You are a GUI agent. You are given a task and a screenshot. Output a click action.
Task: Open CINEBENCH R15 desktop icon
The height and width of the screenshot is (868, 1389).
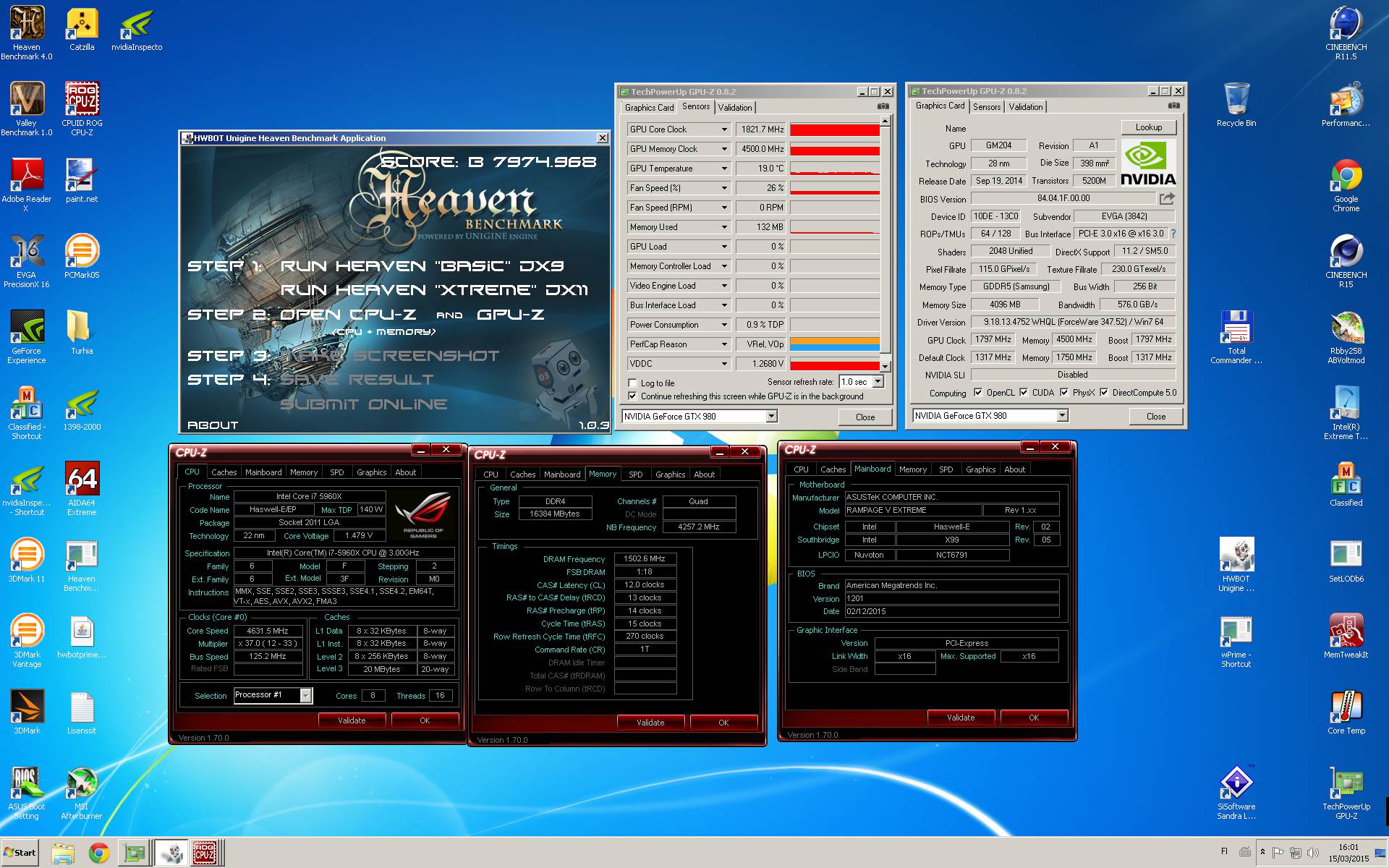coord(1346,260)
